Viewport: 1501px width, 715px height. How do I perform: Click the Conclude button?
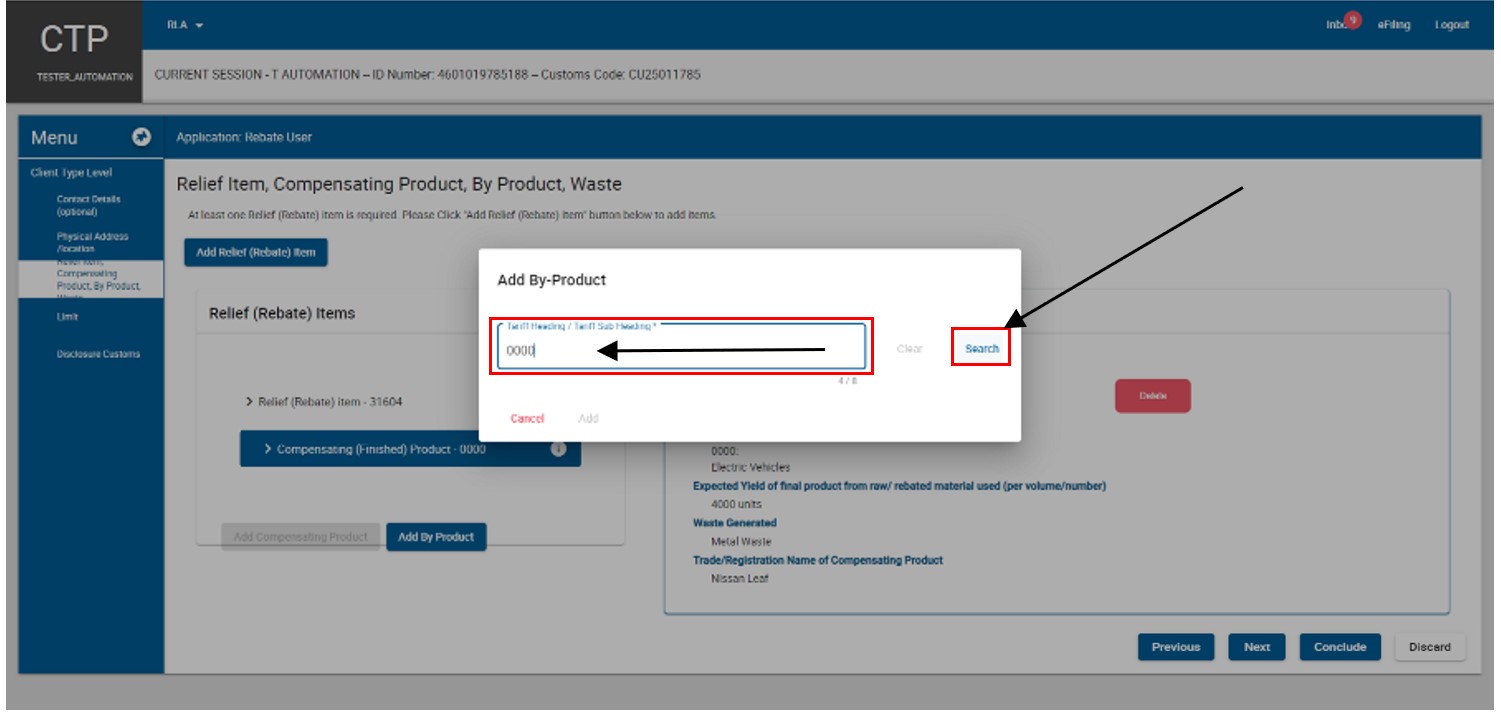(x=1340, y=647)
